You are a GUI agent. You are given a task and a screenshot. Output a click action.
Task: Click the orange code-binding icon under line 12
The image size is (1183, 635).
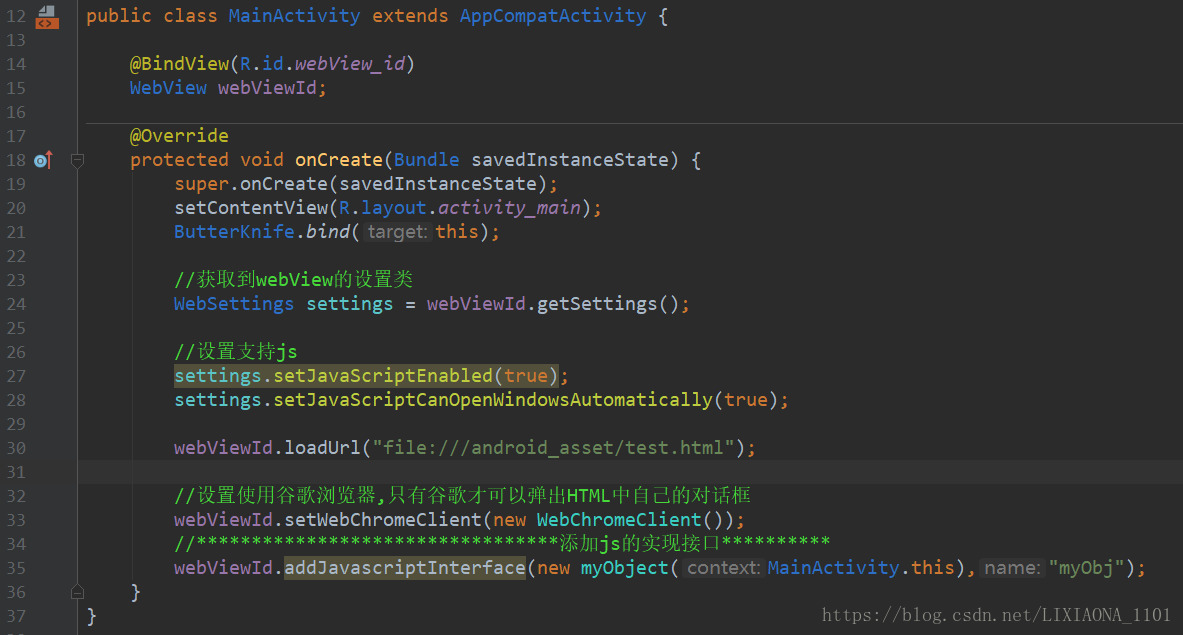coord(46,22)
